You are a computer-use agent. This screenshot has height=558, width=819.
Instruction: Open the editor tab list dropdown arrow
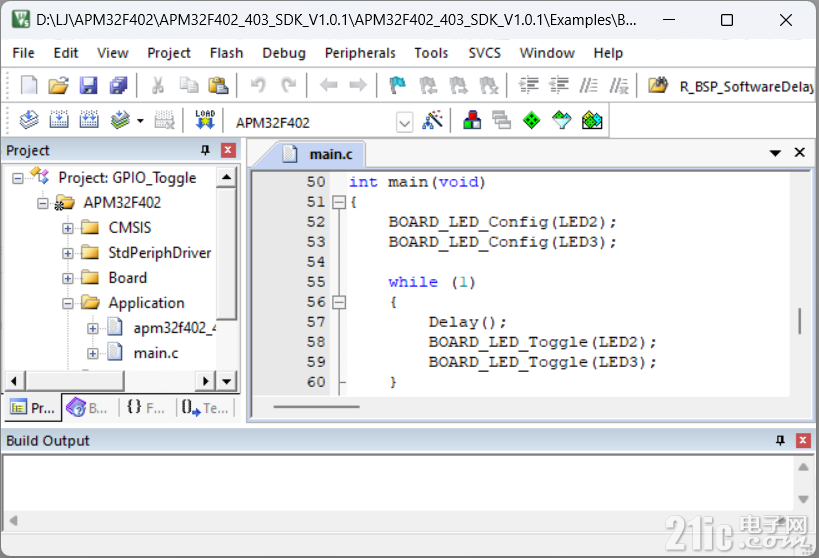tap(775, 153)
